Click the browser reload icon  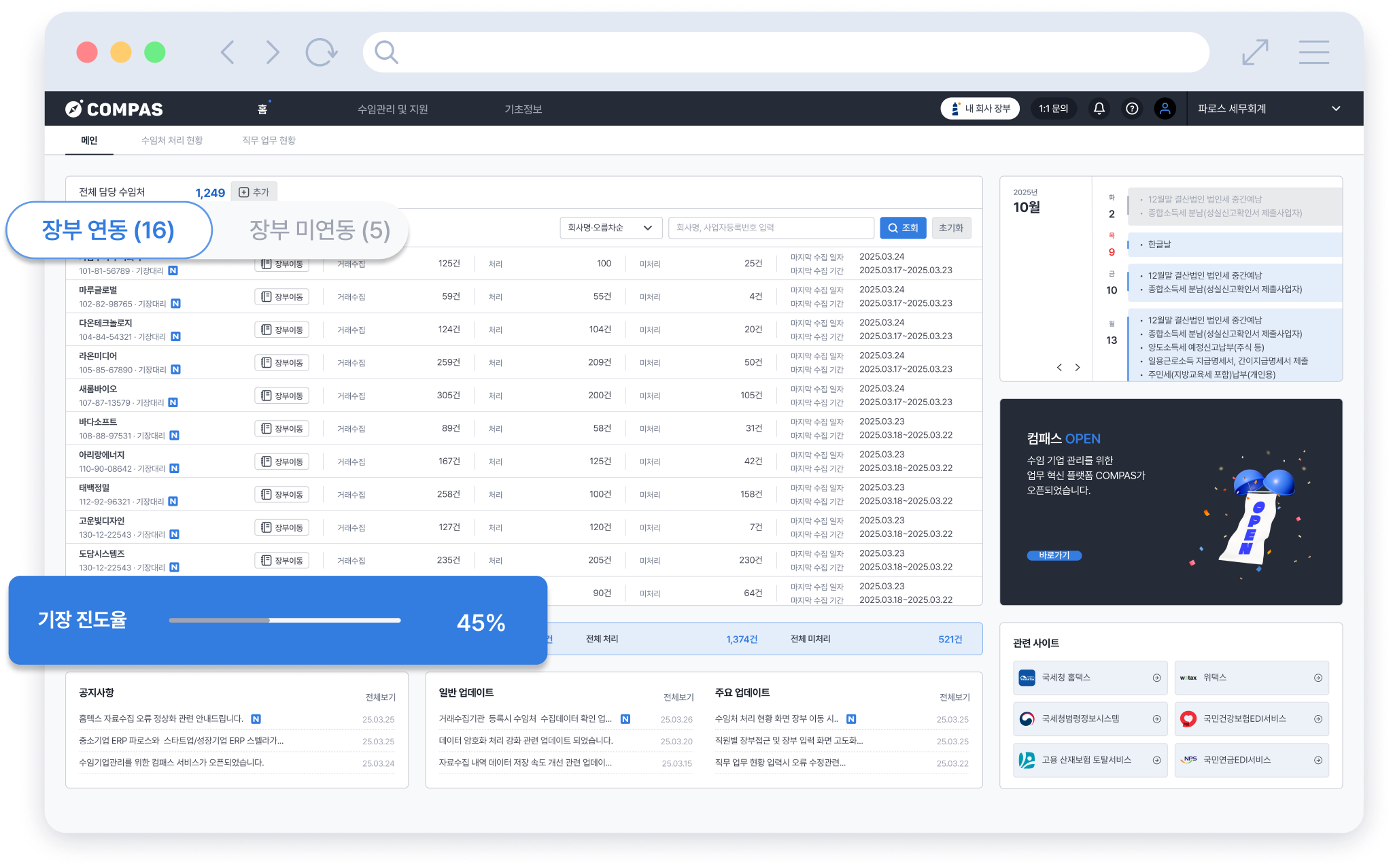click(x=321, y=52)
